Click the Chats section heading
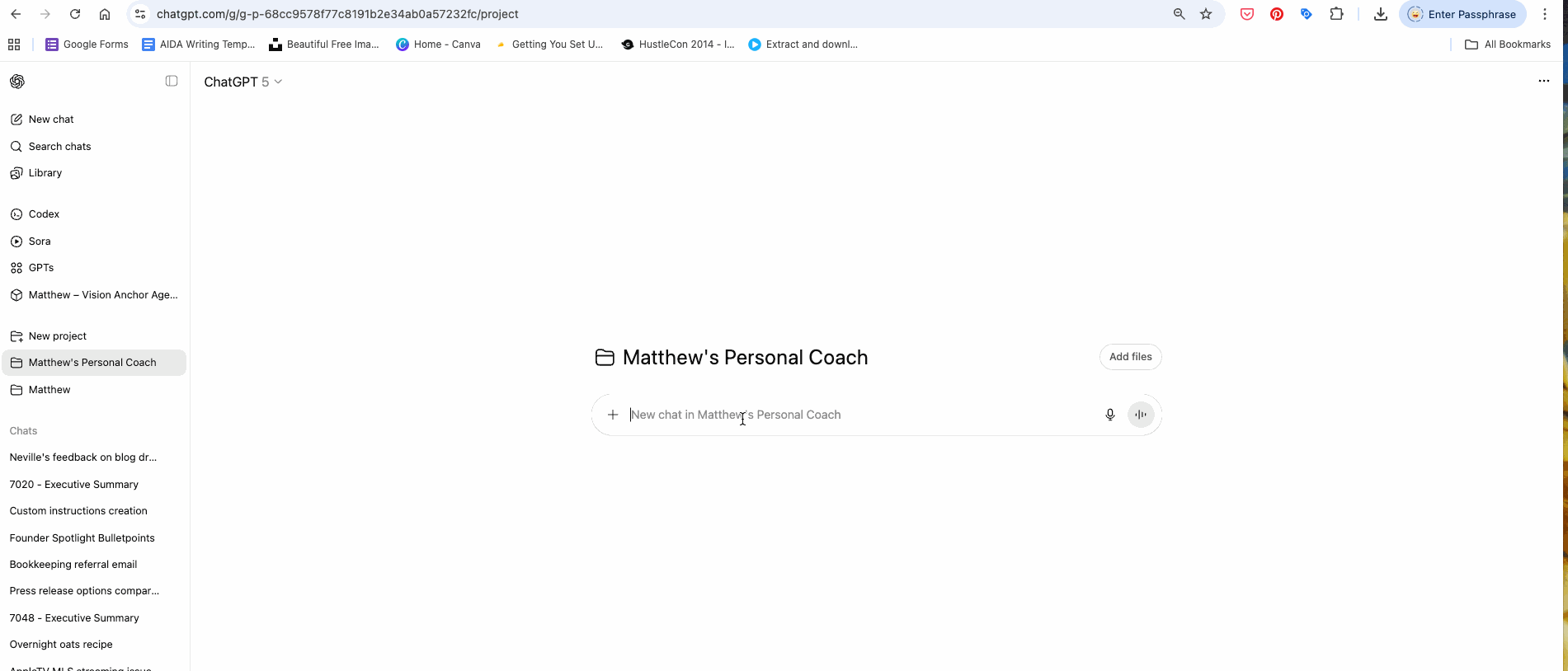1568x671 pixels. point(23,431)
